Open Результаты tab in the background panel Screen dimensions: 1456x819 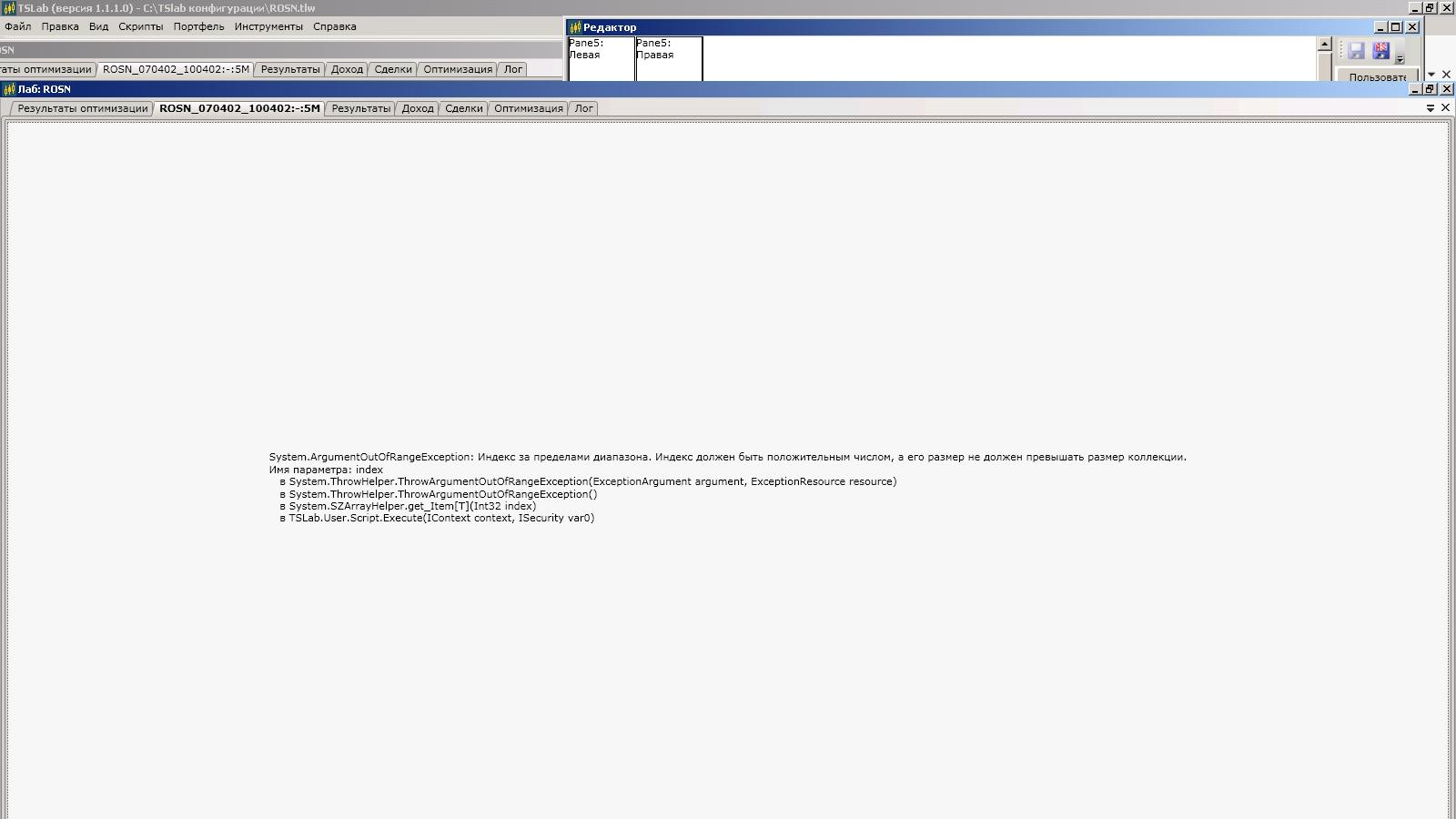click(x=290, y=69)
